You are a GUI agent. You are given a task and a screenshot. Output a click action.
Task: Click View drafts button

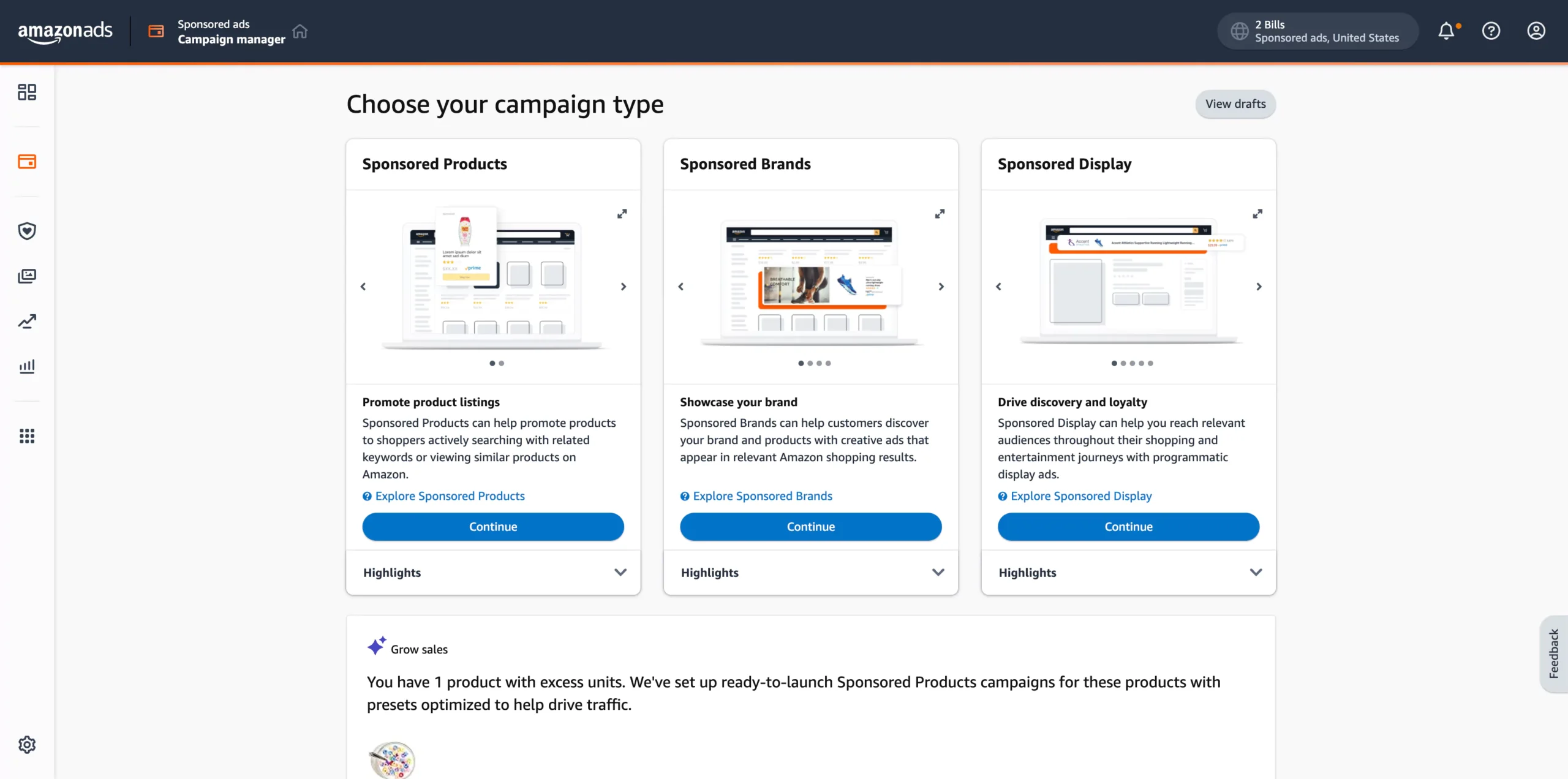(1235, 103)
